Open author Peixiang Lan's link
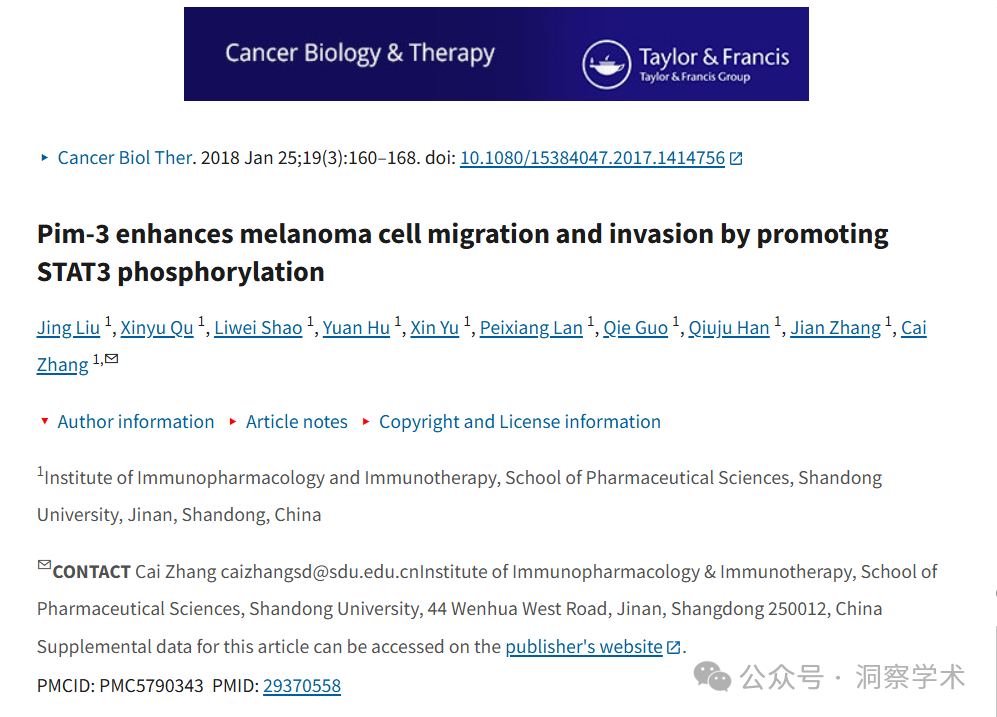This screenshot has width=997, height=717. [531, 328]
